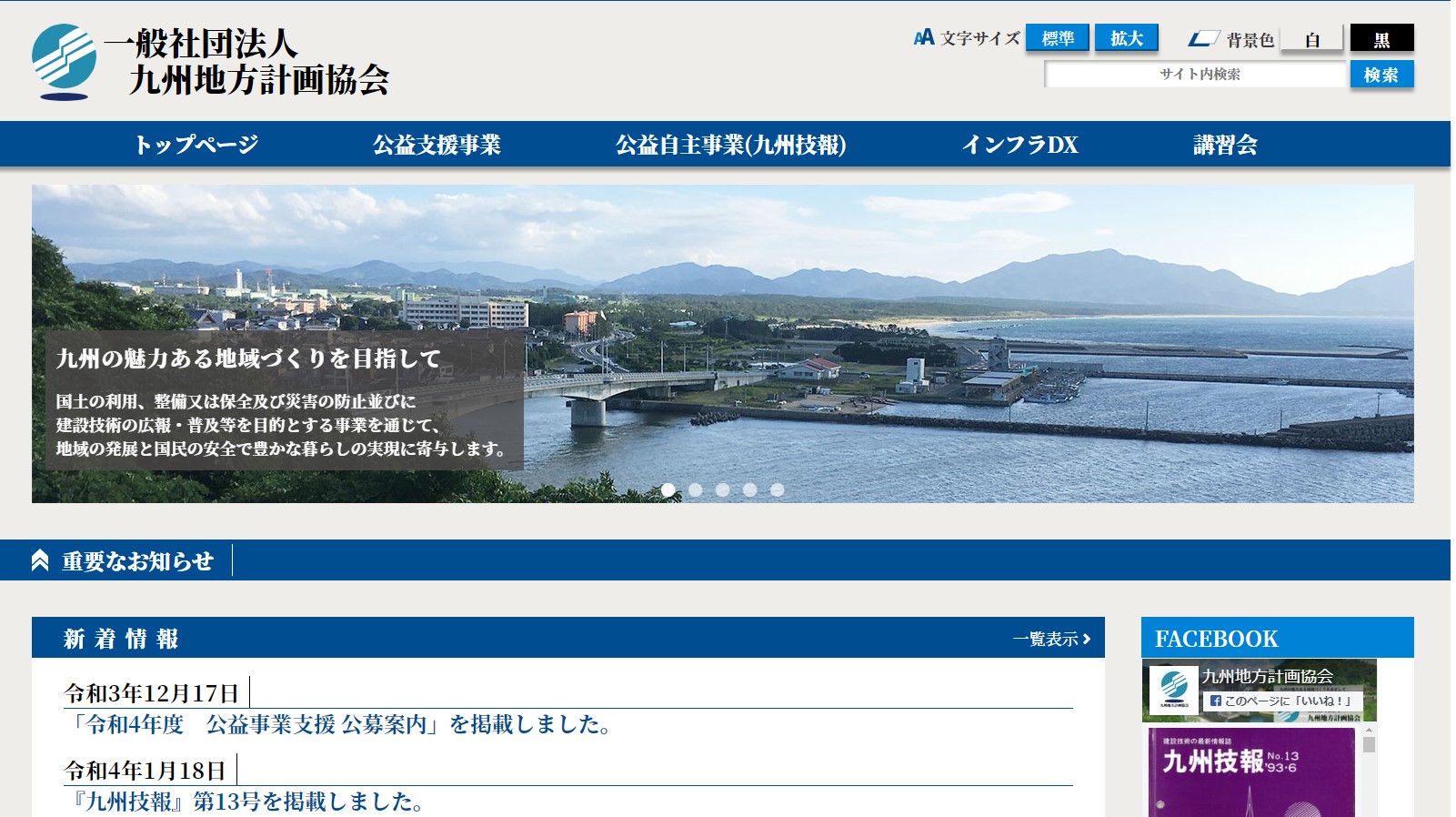This screenshot has width=1456, height=817.
Task: Select the first carousel slide dot
Action: (668, 490)
